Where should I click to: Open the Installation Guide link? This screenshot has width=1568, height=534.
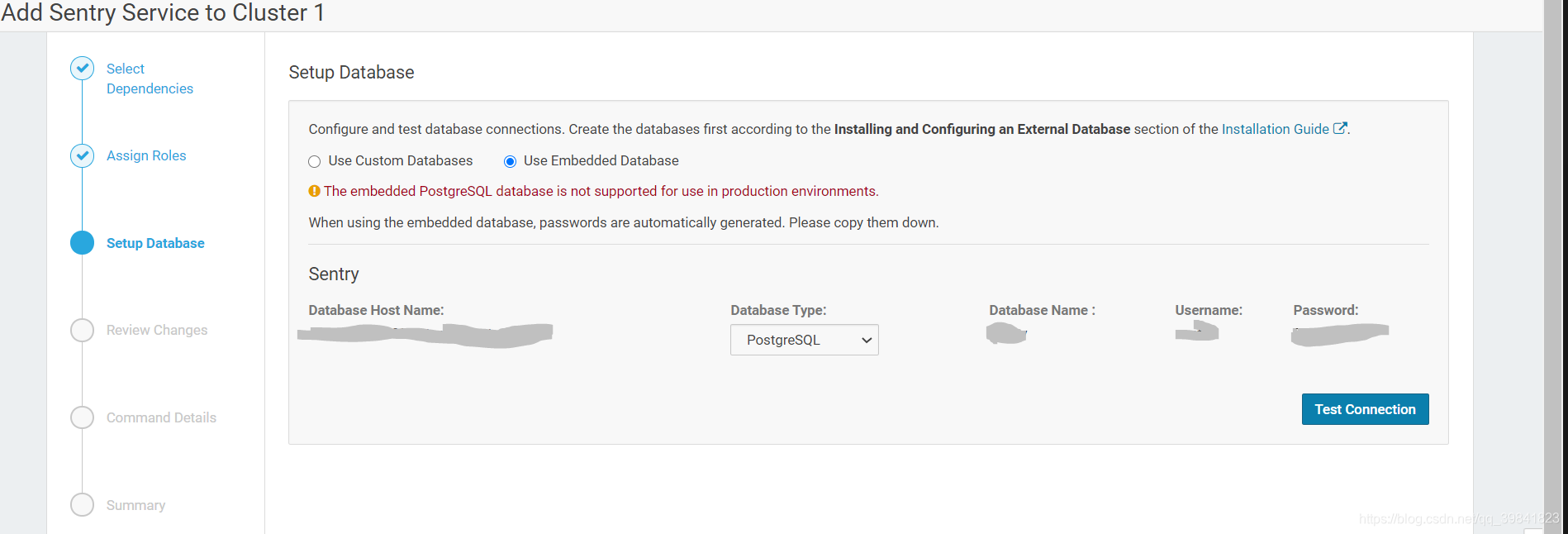[1275, 129]
